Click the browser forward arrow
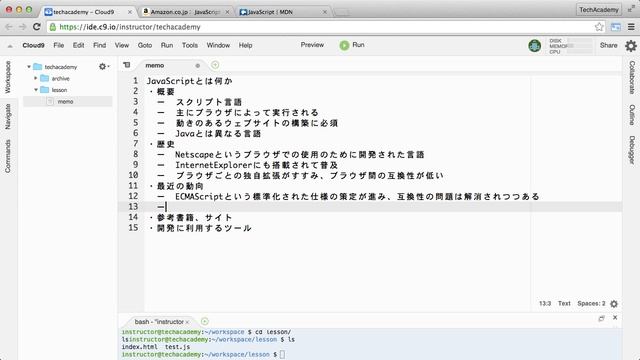The height and width of the screenshot is (360, 640). pos(22,27)
